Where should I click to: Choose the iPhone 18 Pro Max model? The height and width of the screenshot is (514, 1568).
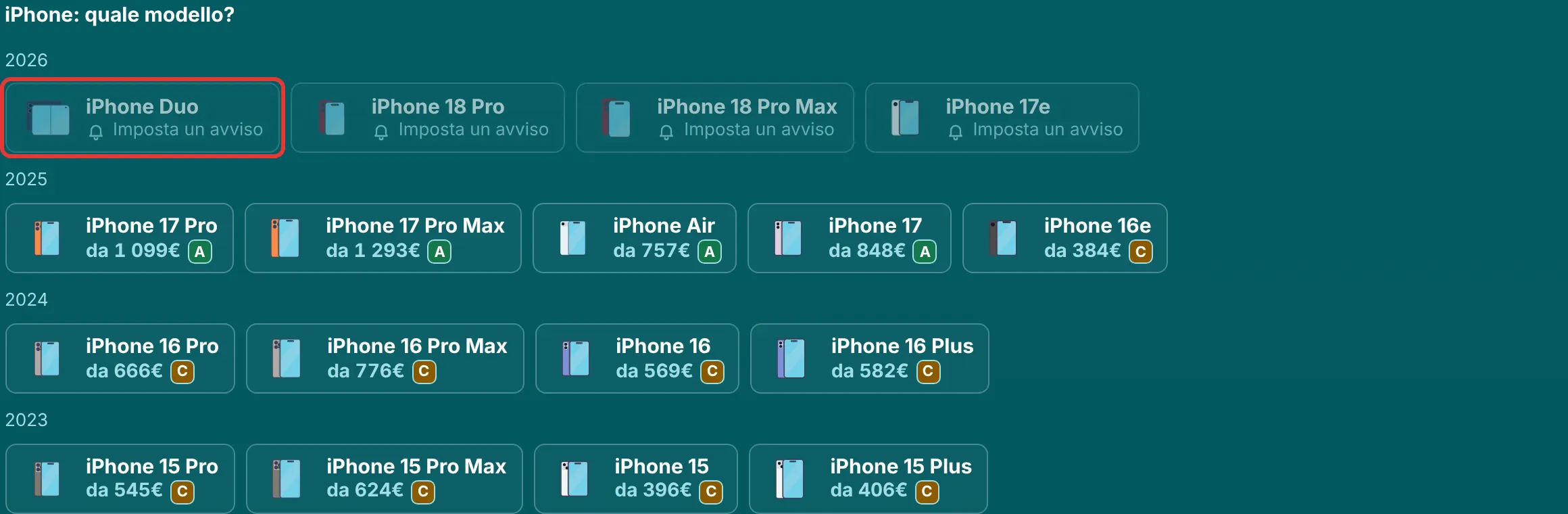[715, 118]
